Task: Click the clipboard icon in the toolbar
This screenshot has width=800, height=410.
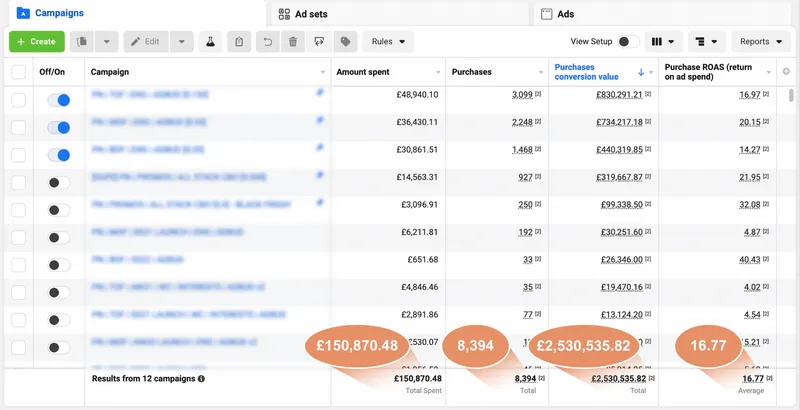Action: pos(238,42)
